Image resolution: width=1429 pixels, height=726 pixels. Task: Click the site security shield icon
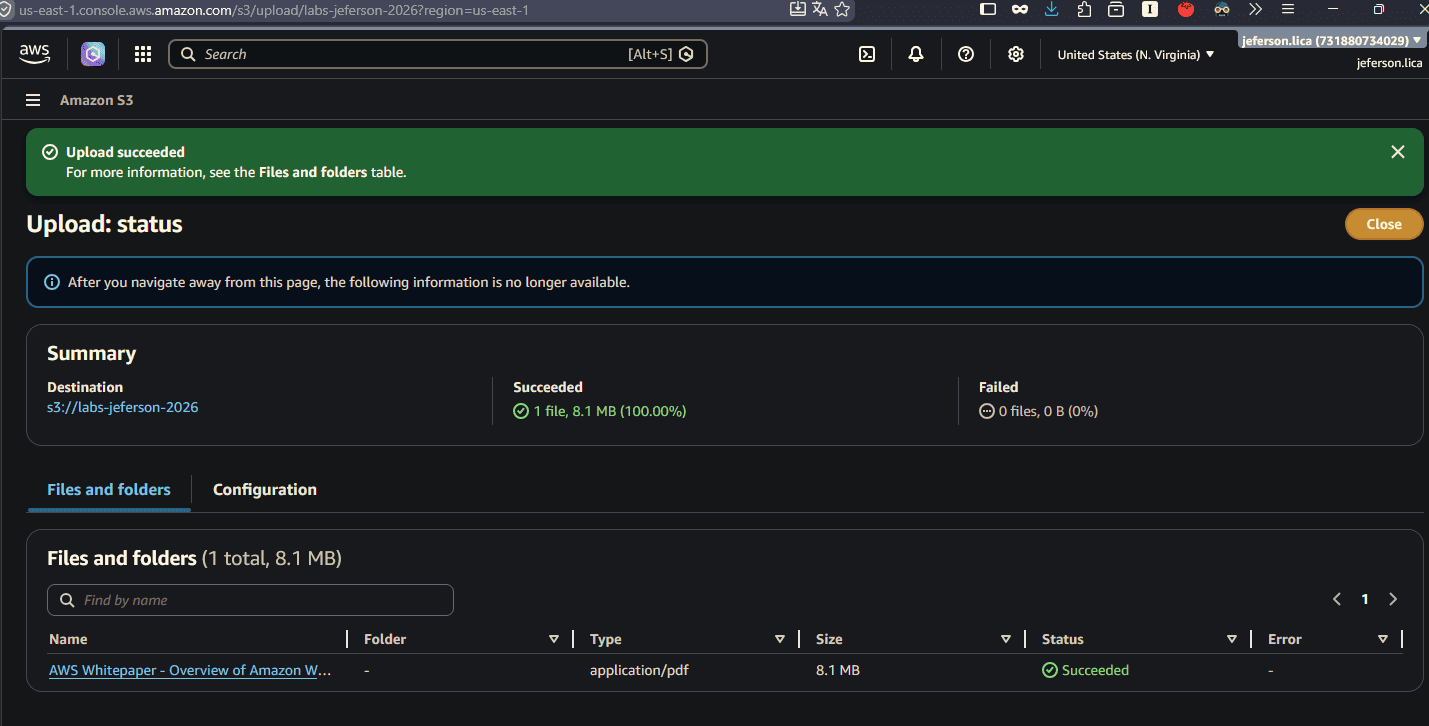[x=8, y=10]
